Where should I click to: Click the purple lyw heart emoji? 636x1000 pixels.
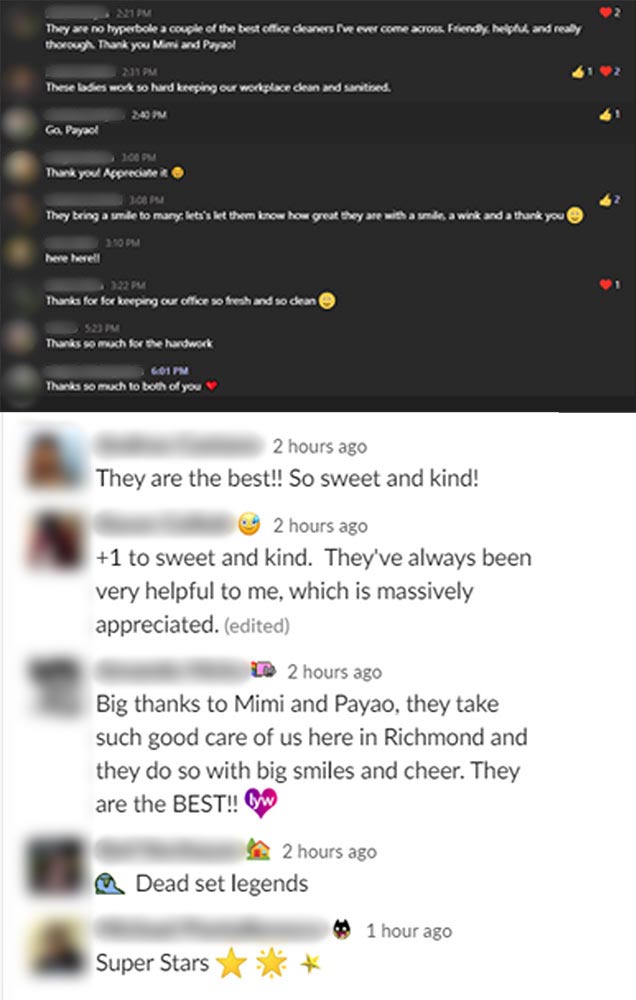[x=260, y=802]
